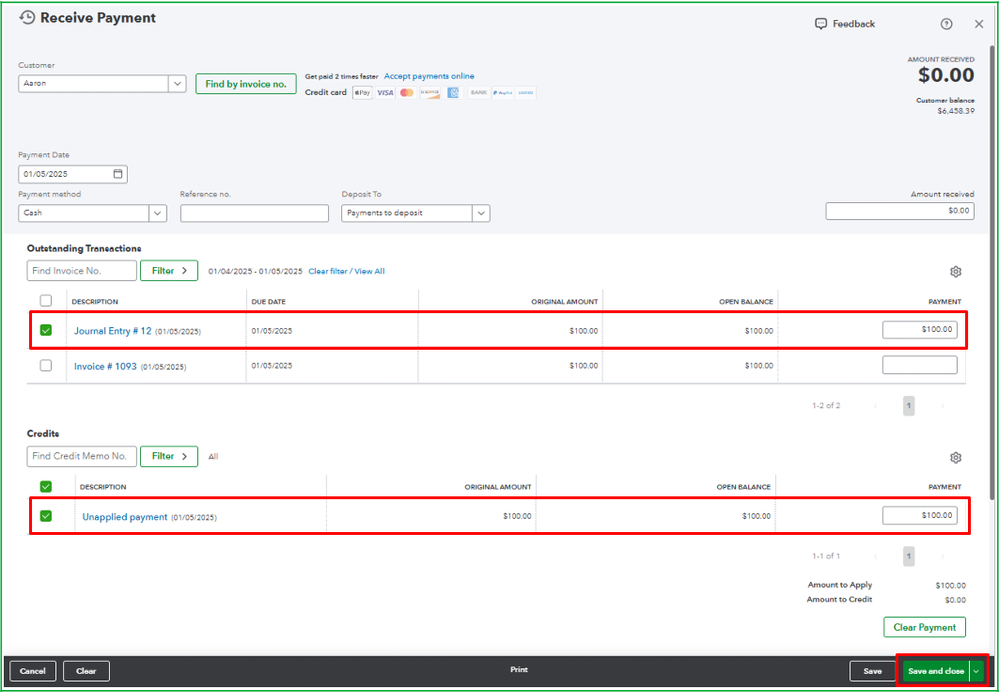Click the Payment Date calendar icon

[x=117, y=174]
